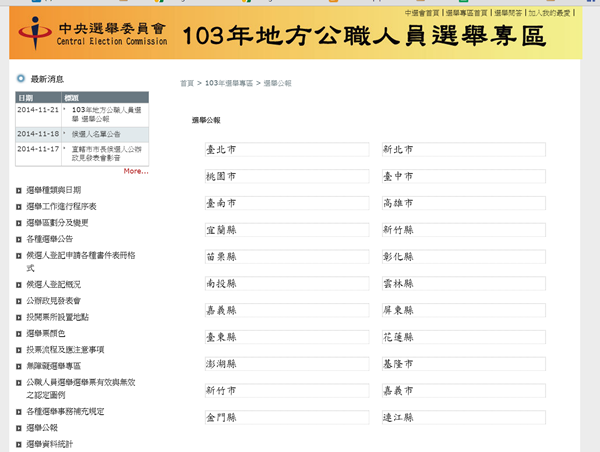Click the bullet icon beside 選舉票顏色
This screenshot has height=452, width=600.
pyautogui.click(x=19, y=333)
